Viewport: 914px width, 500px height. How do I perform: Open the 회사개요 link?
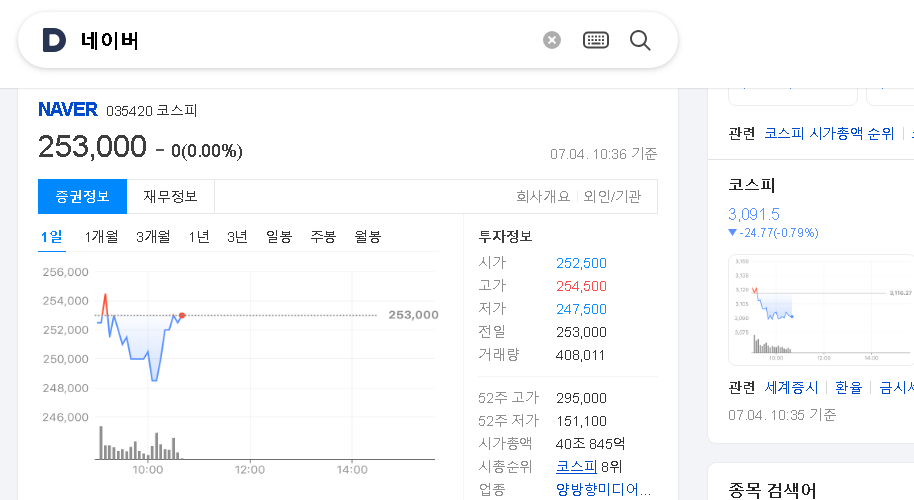(543, 196)
